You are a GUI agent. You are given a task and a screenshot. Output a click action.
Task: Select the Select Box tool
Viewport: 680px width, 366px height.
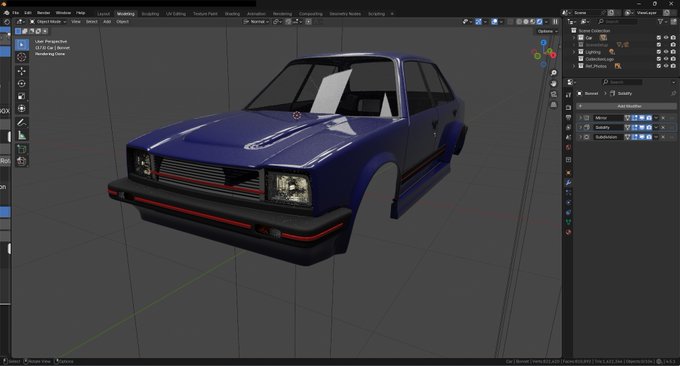coord(22,45)
